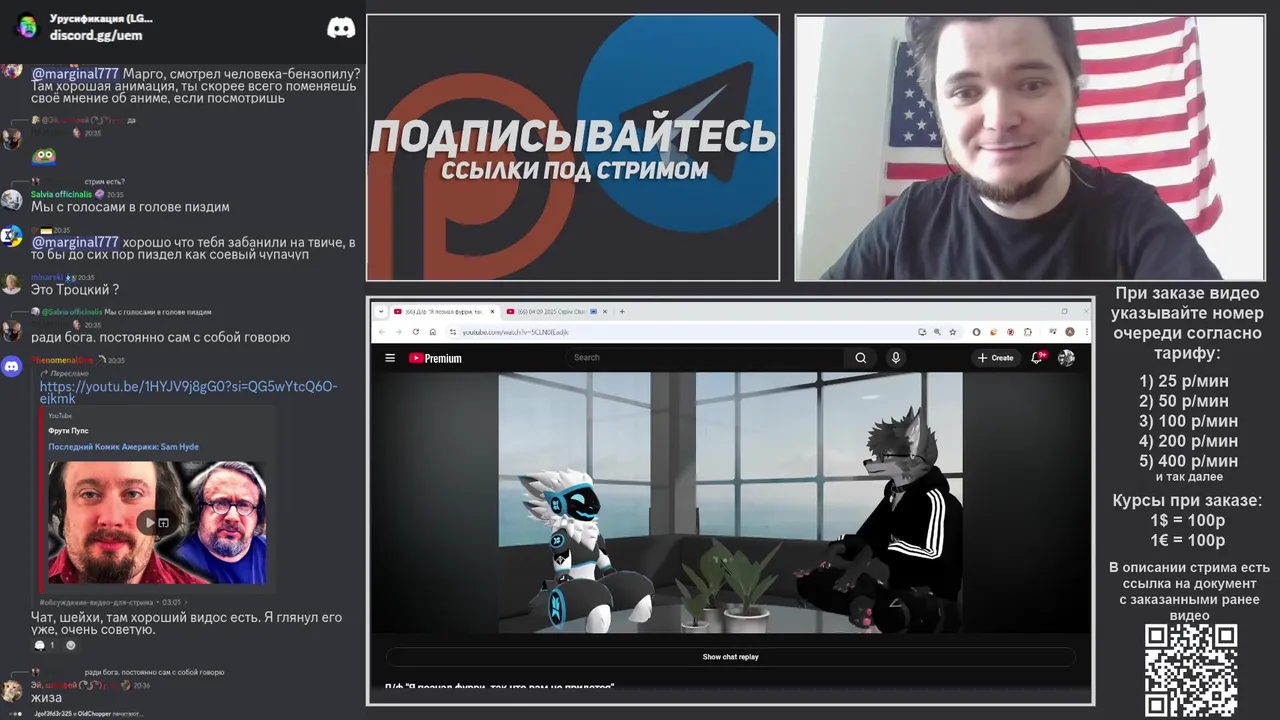
Task: Close the second browser tab
Action: pyautogui.click(x=605, y=311)
